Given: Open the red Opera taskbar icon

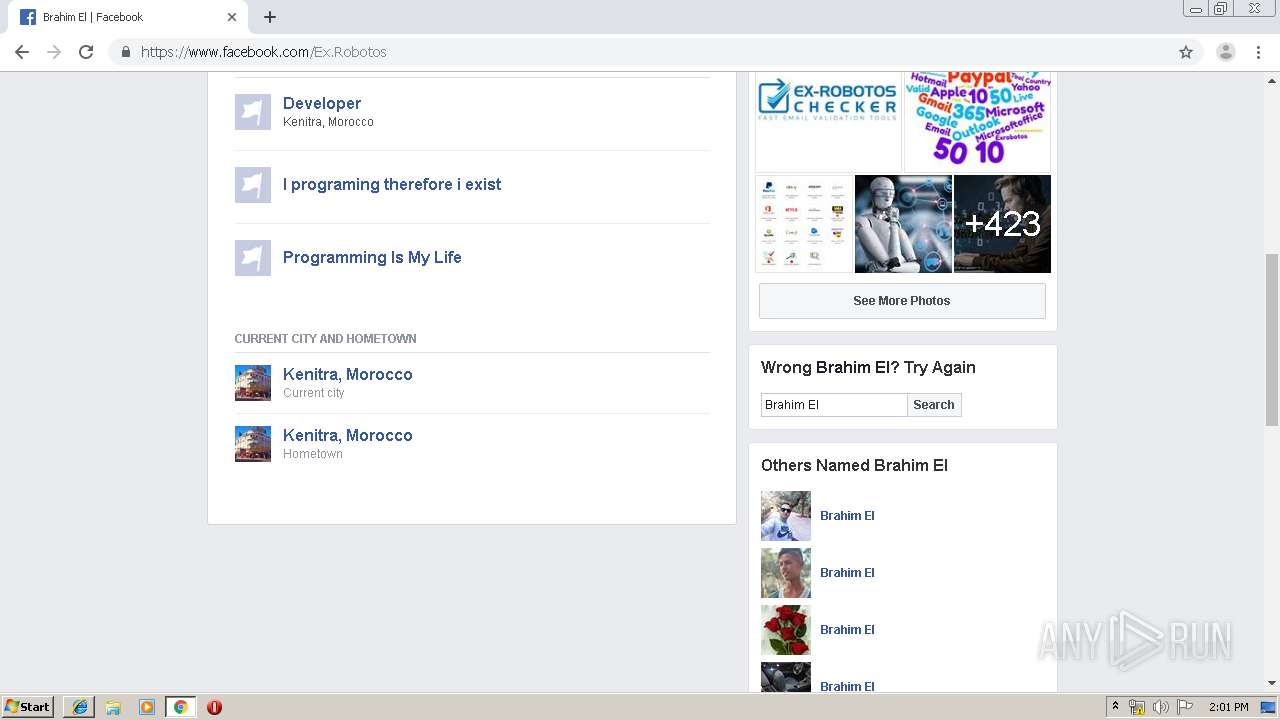Looking at the screenshot, I should click(x=214, y=707).
